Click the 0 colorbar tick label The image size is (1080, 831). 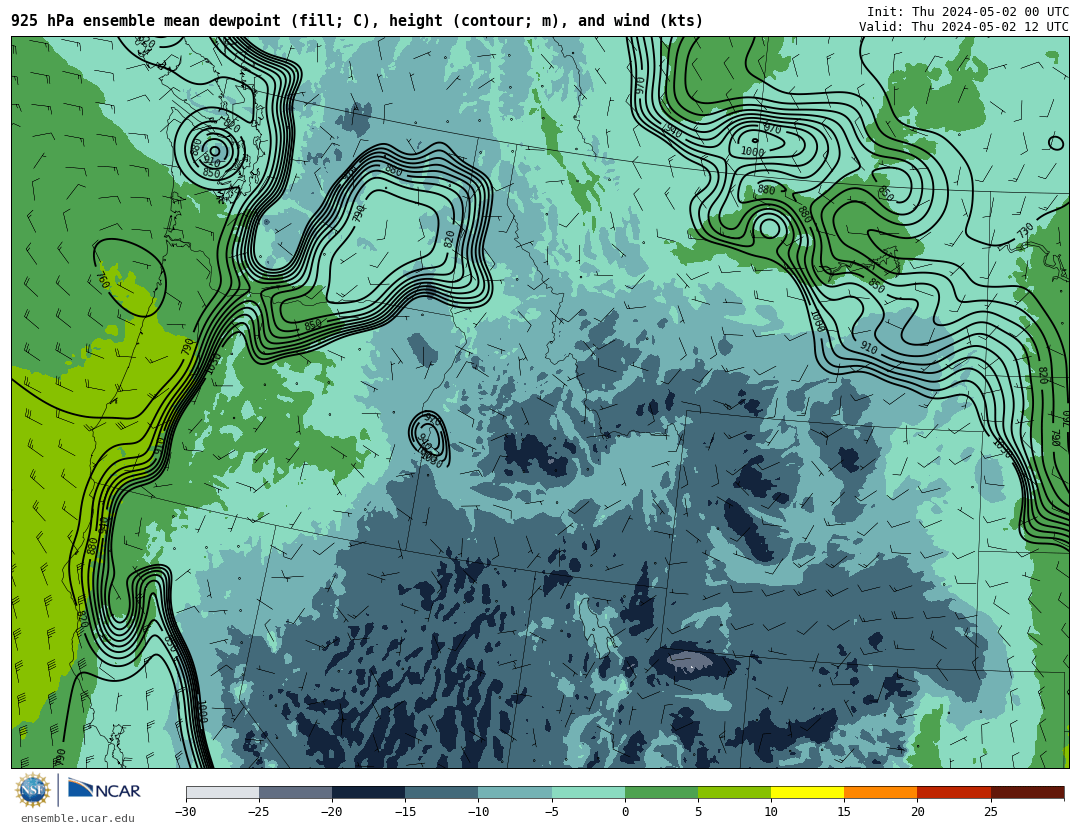click(625, 812)
